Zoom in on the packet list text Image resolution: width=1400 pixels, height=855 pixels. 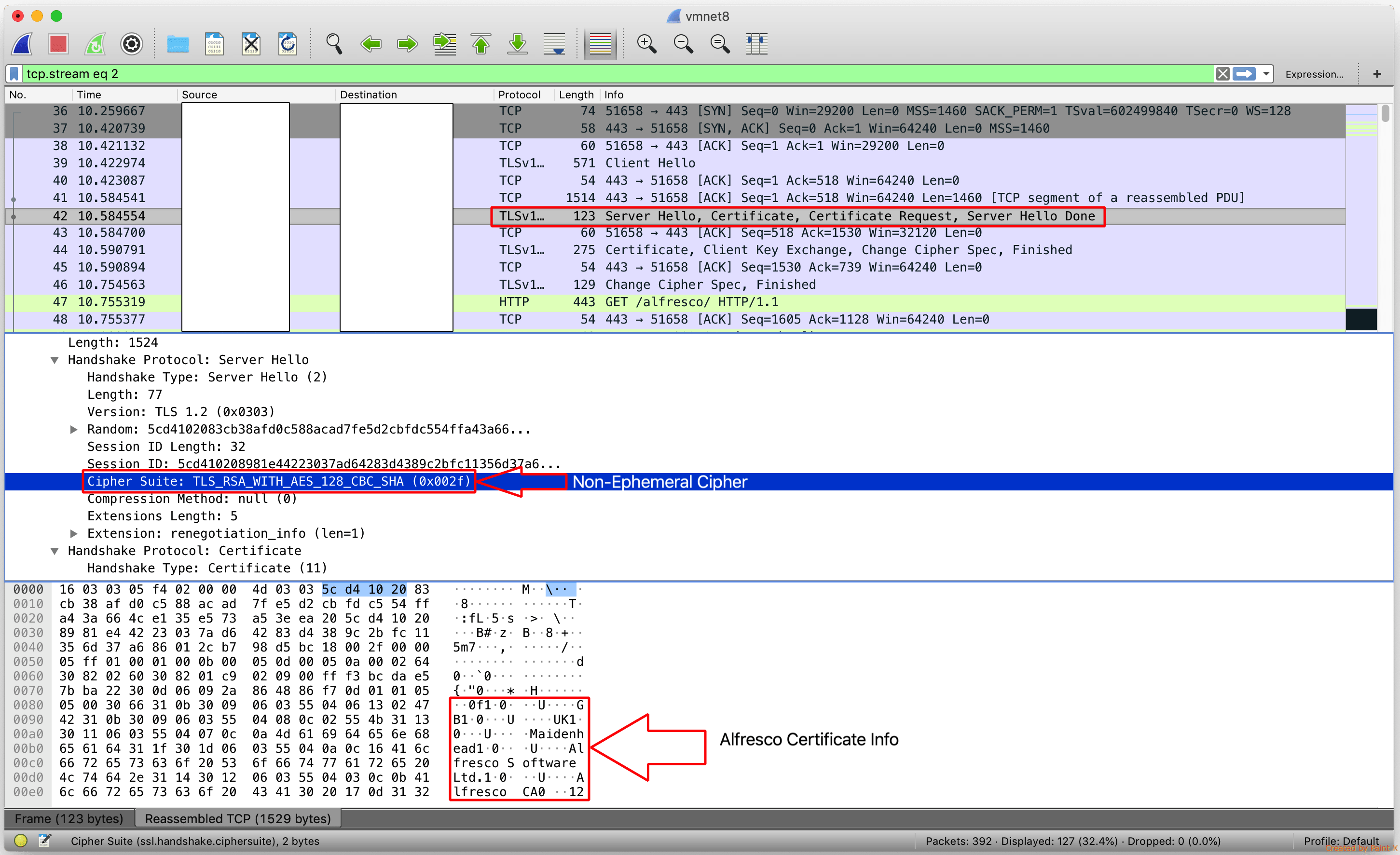pyautogui.click(x=646, y=44)
